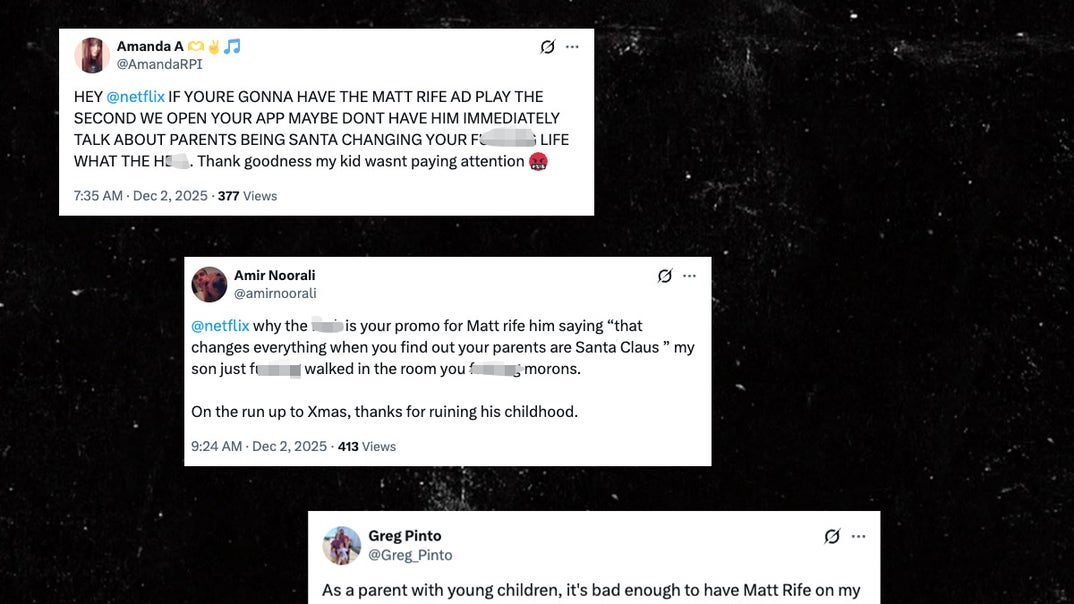Click the Amir Noorali display name

(275, 275)
